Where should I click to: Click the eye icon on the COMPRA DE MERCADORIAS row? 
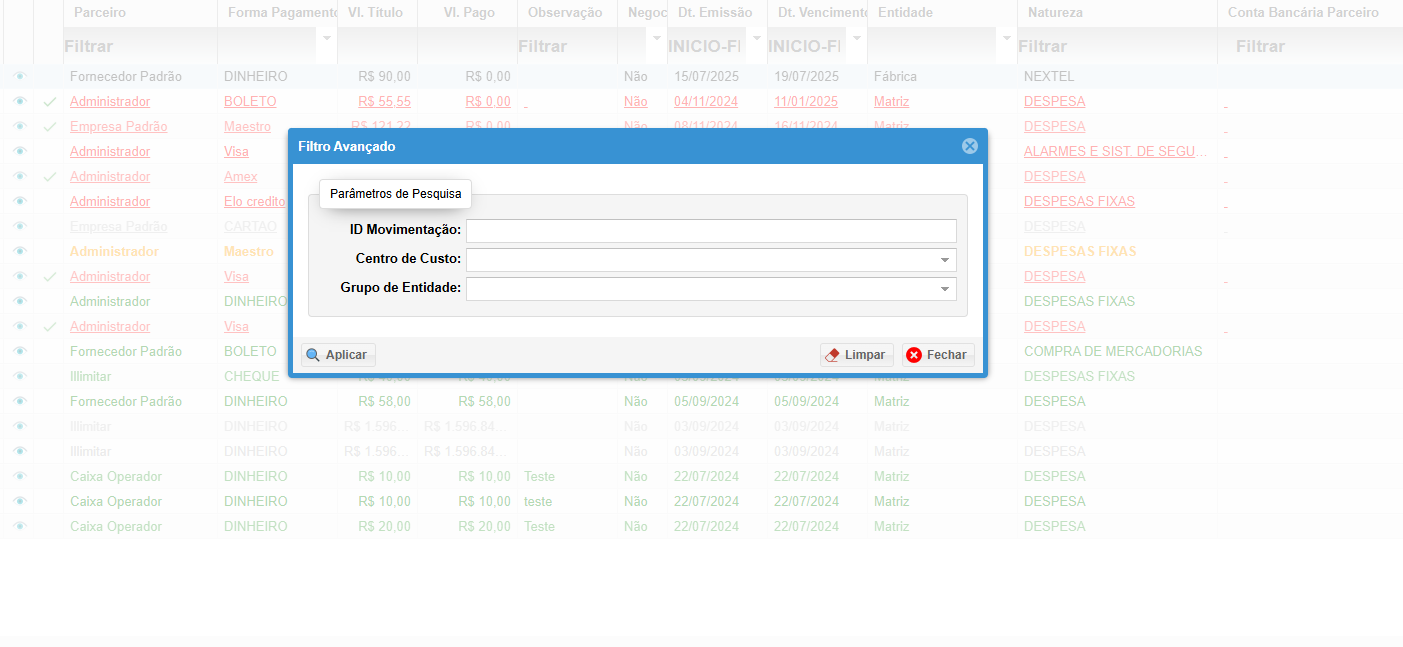(19, 351)
